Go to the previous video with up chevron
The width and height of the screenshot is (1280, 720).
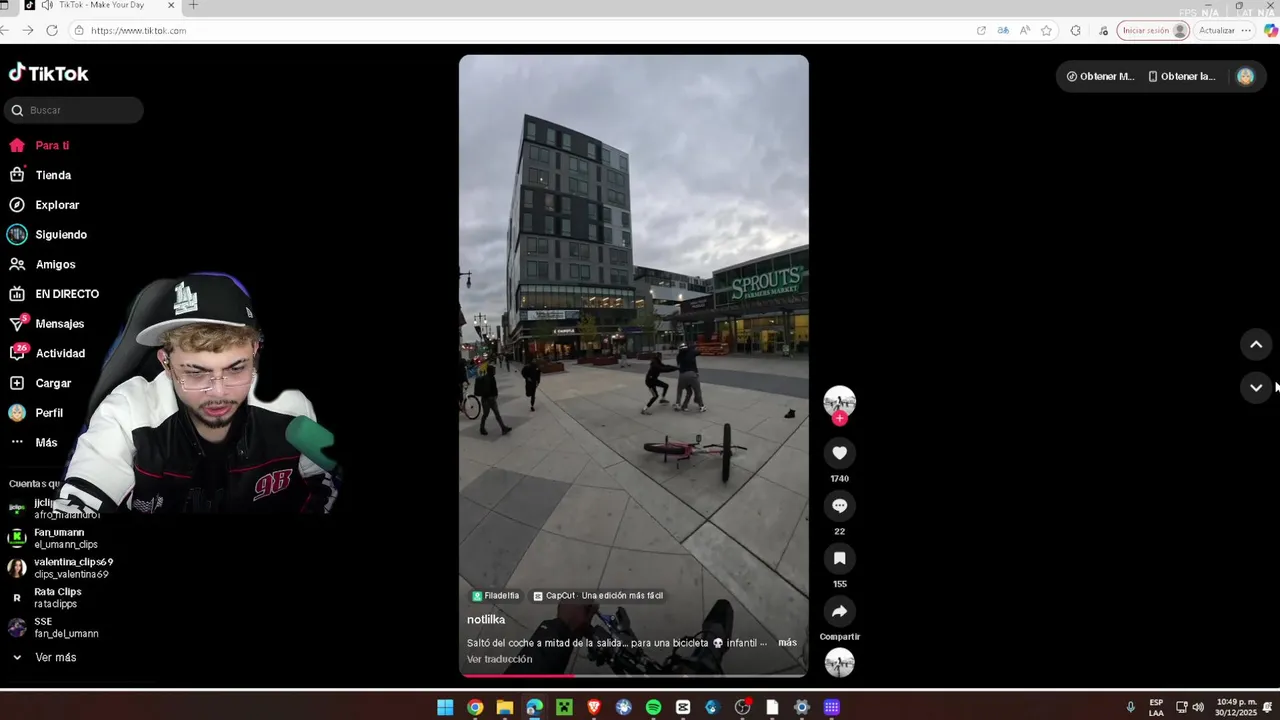point(1256,345)
